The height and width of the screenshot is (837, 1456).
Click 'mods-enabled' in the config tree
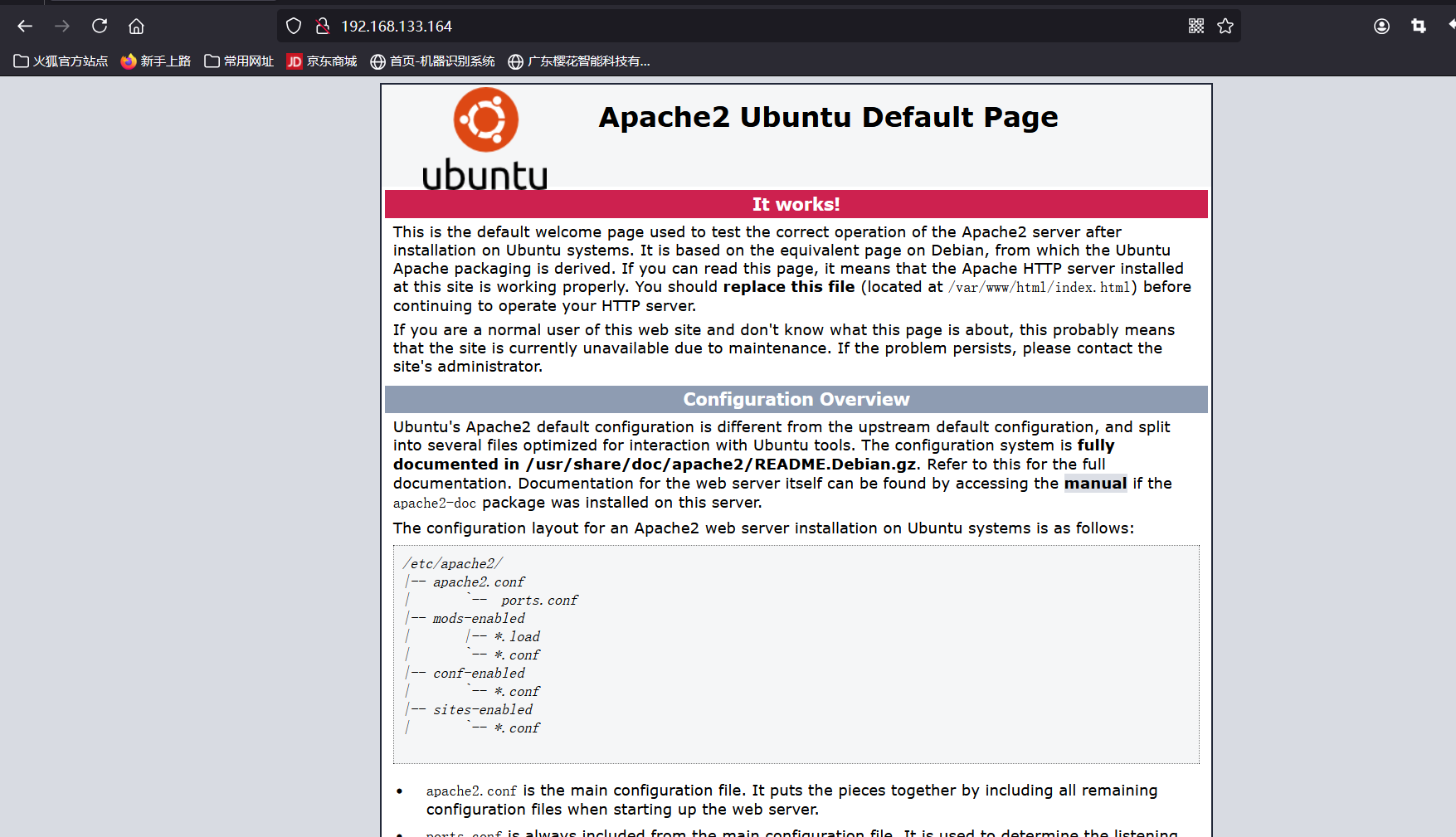(479, 619)
